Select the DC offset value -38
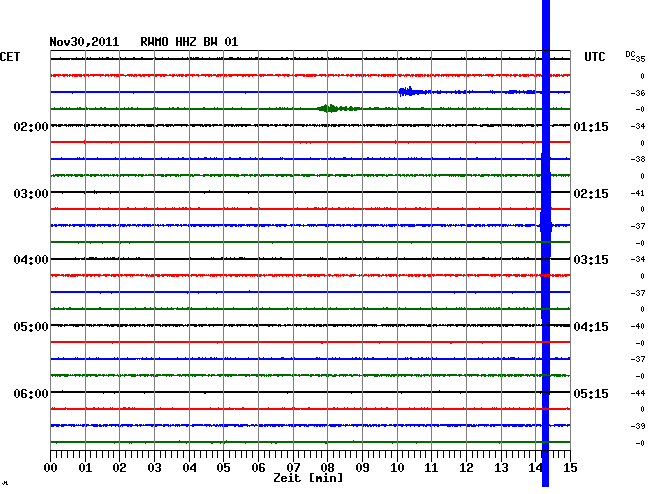650x494 pixels. tap(638, 159)
